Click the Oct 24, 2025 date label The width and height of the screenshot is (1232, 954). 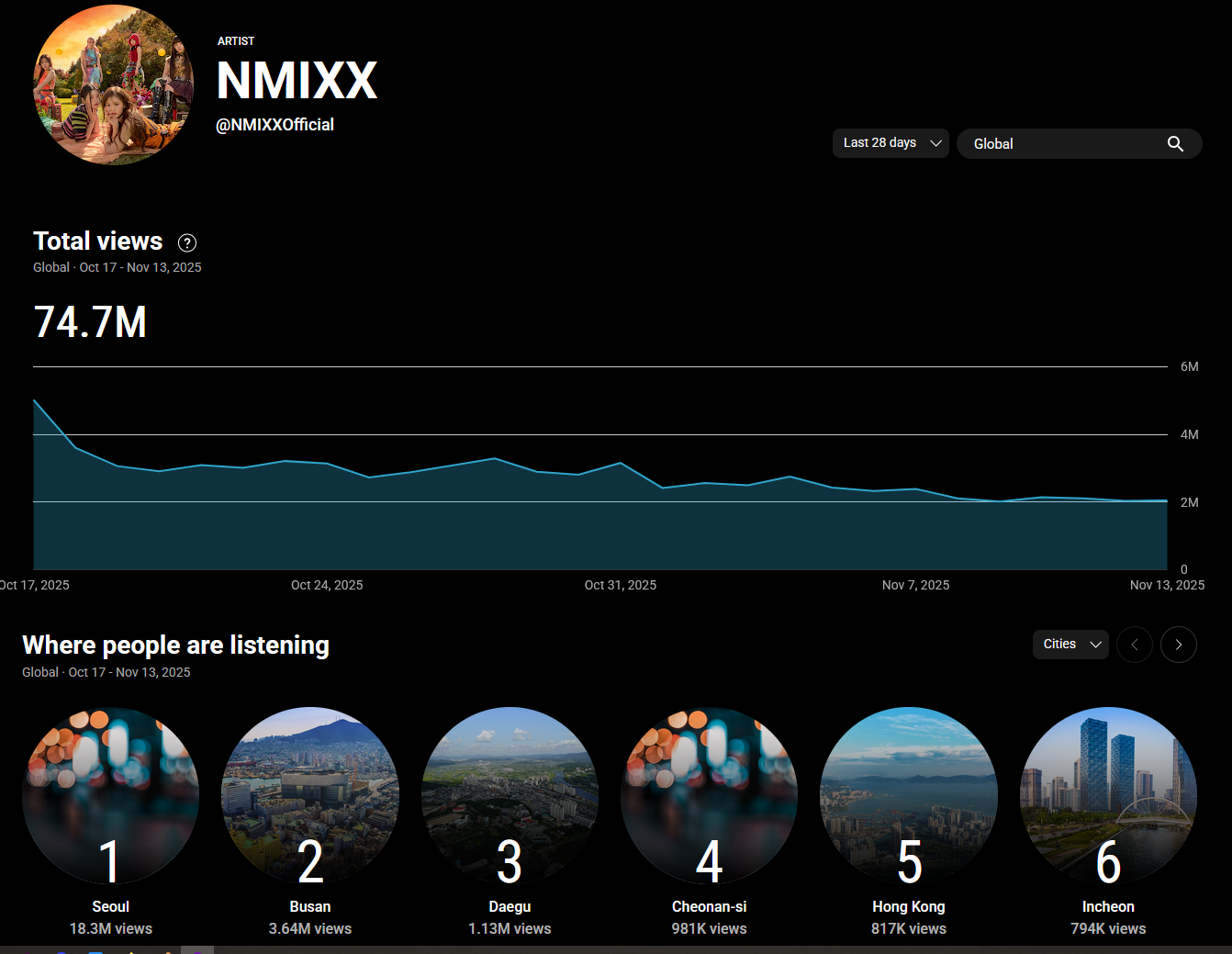(327, 585)
